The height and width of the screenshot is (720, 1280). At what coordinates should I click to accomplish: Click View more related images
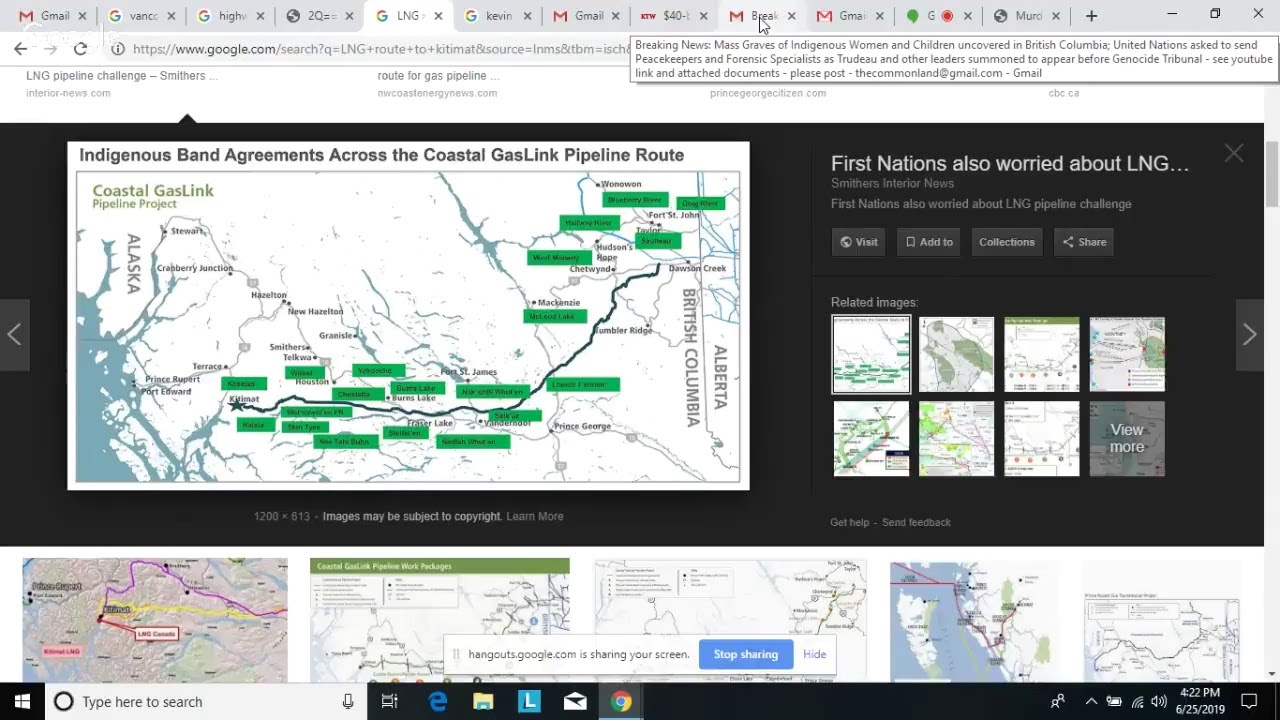pyautogui.click(x=1126, y=438)
